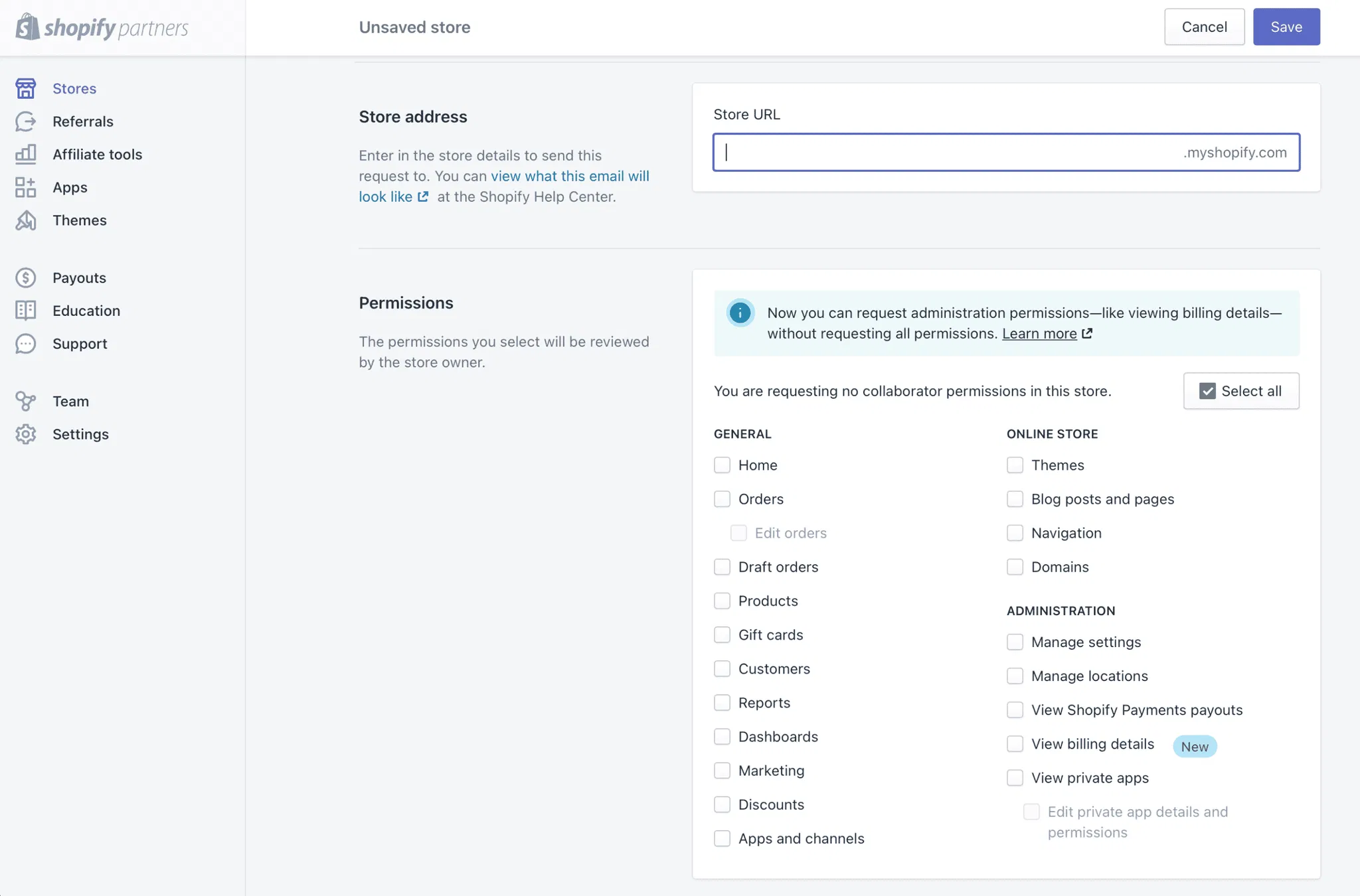Open Payouts in the sidebar

tap(79, 277)
